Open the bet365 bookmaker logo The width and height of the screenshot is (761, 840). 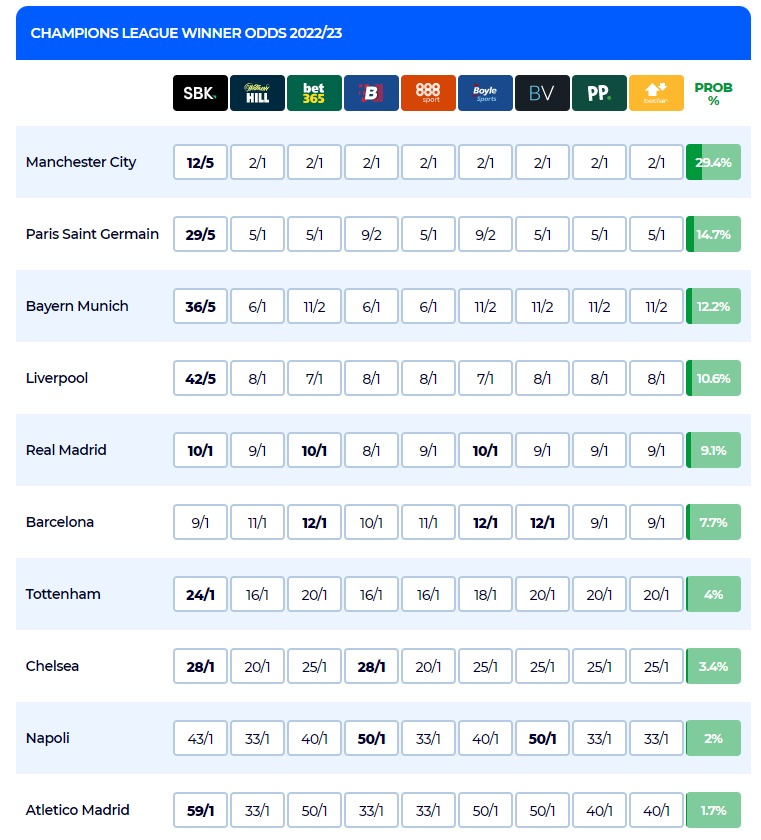[x=314, y=93]
